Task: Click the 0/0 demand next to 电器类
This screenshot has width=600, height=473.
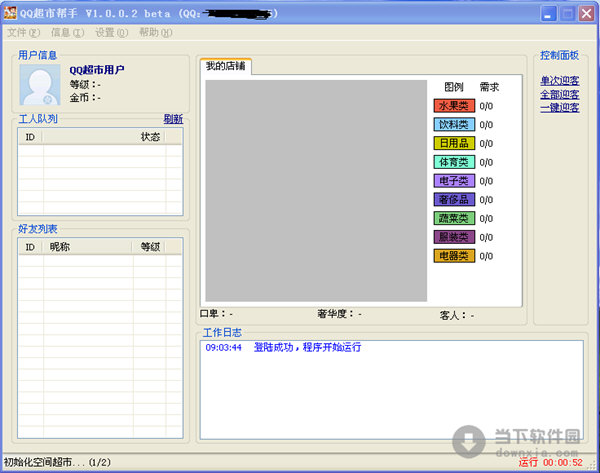Action: click(486, 256)
